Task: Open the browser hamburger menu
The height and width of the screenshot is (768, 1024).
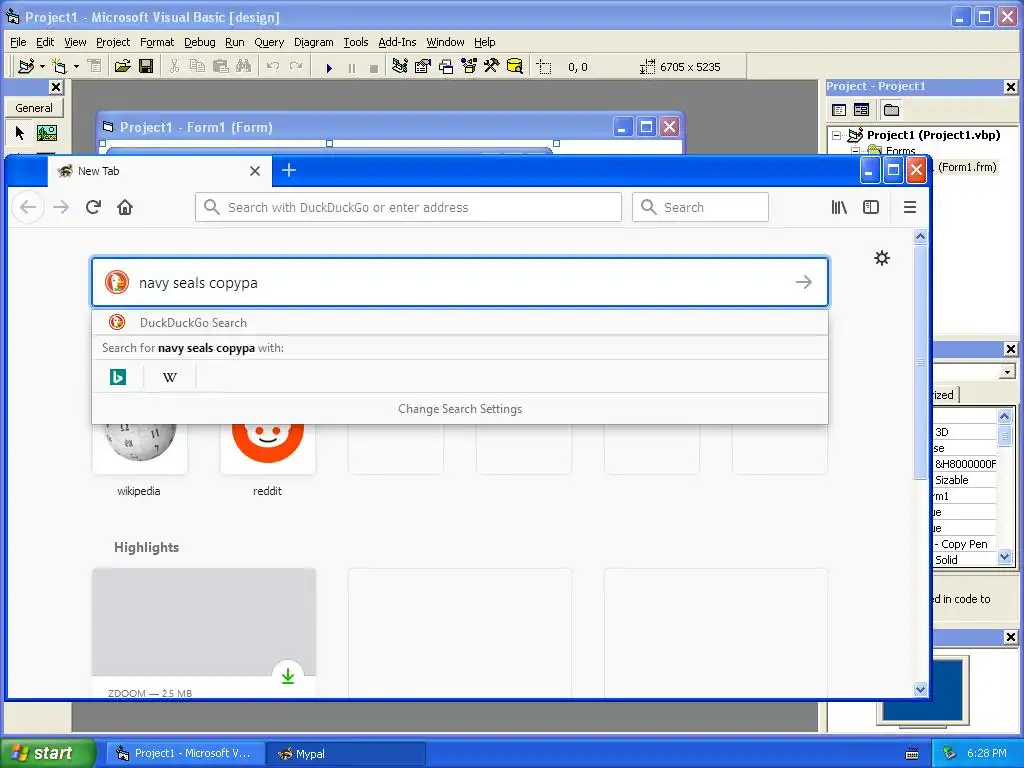Action: 910,208
